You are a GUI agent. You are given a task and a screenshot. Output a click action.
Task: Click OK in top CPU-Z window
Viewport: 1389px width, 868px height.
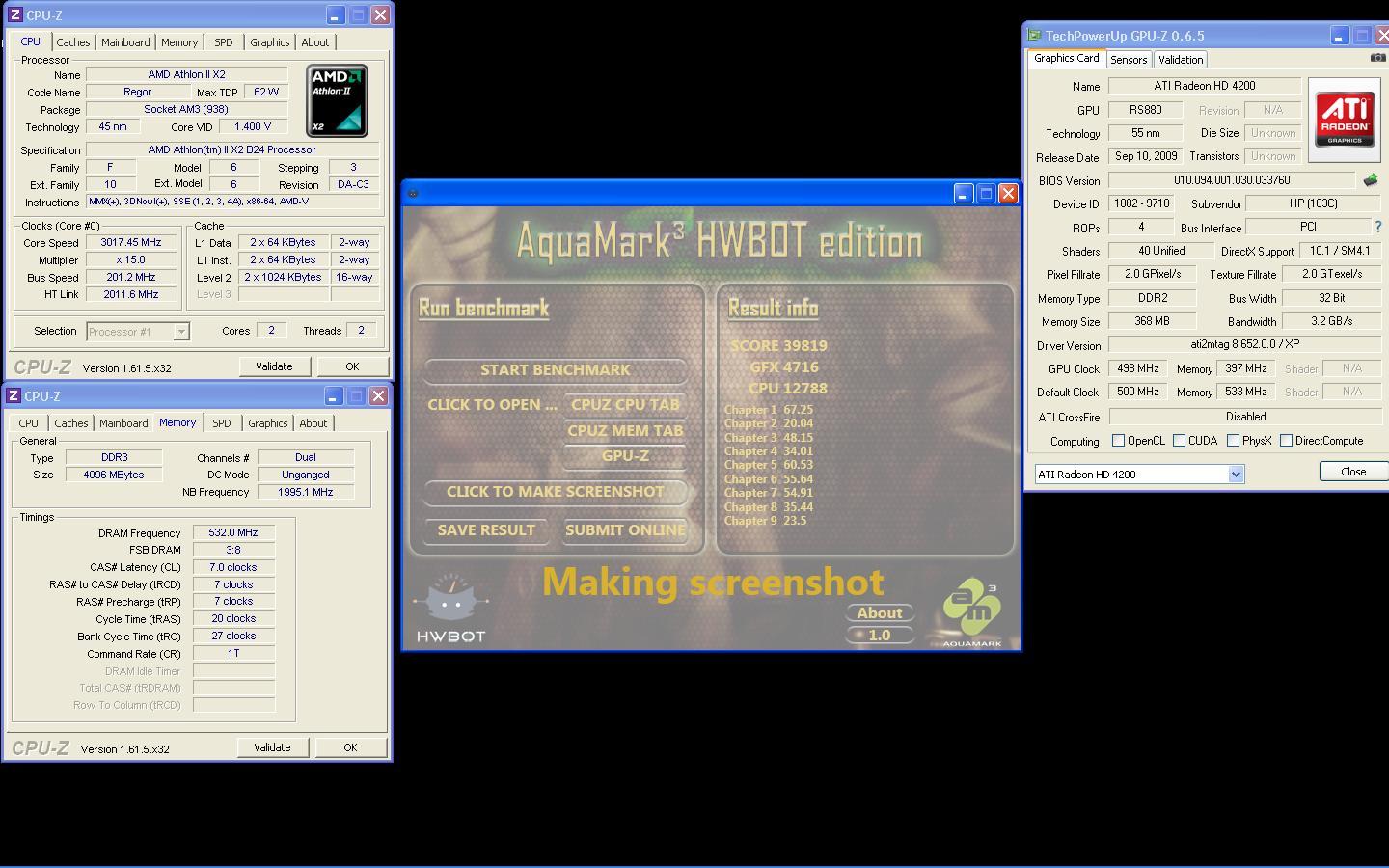pos(352,366)
